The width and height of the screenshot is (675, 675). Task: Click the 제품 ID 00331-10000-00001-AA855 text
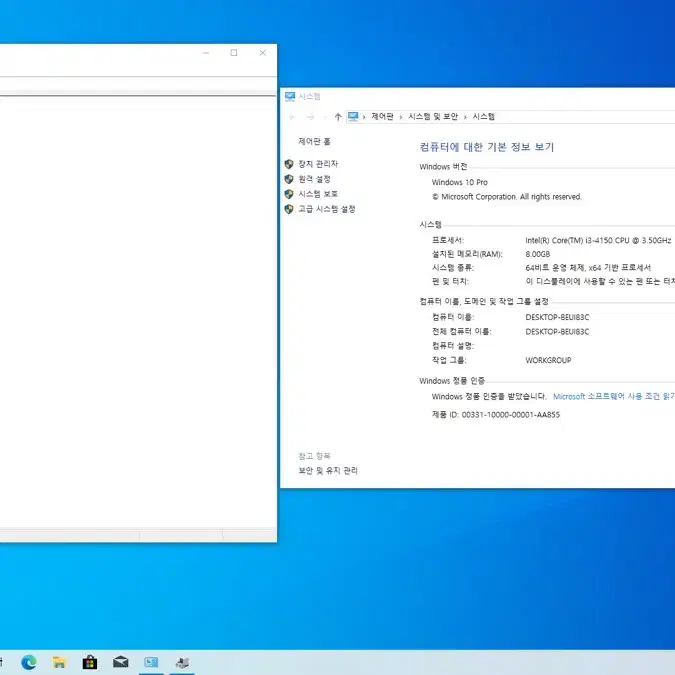[496, 415]
